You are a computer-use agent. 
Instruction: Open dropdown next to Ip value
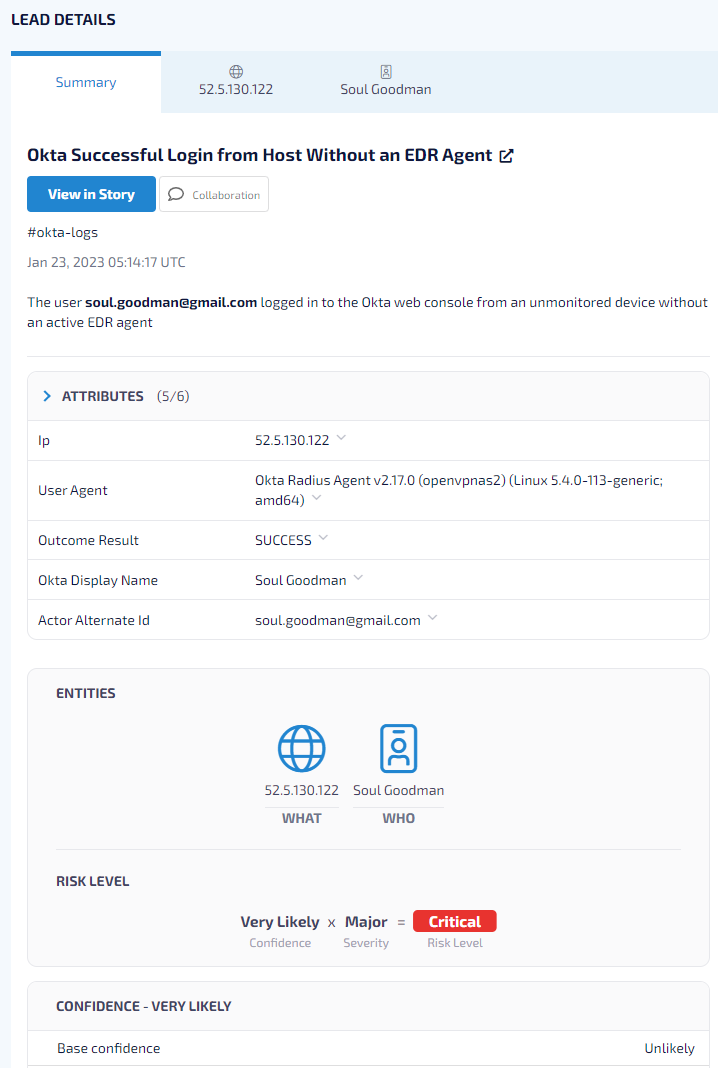(x=341, y=438)
